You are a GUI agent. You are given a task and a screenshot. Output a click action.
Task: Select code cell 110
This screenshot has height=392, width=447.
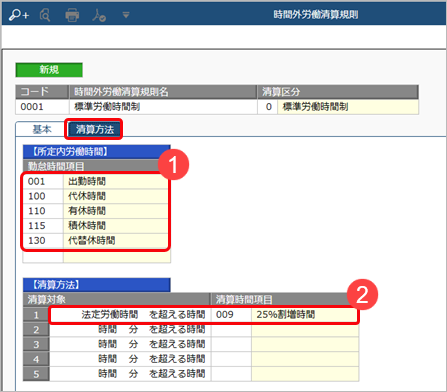(43, 211)
